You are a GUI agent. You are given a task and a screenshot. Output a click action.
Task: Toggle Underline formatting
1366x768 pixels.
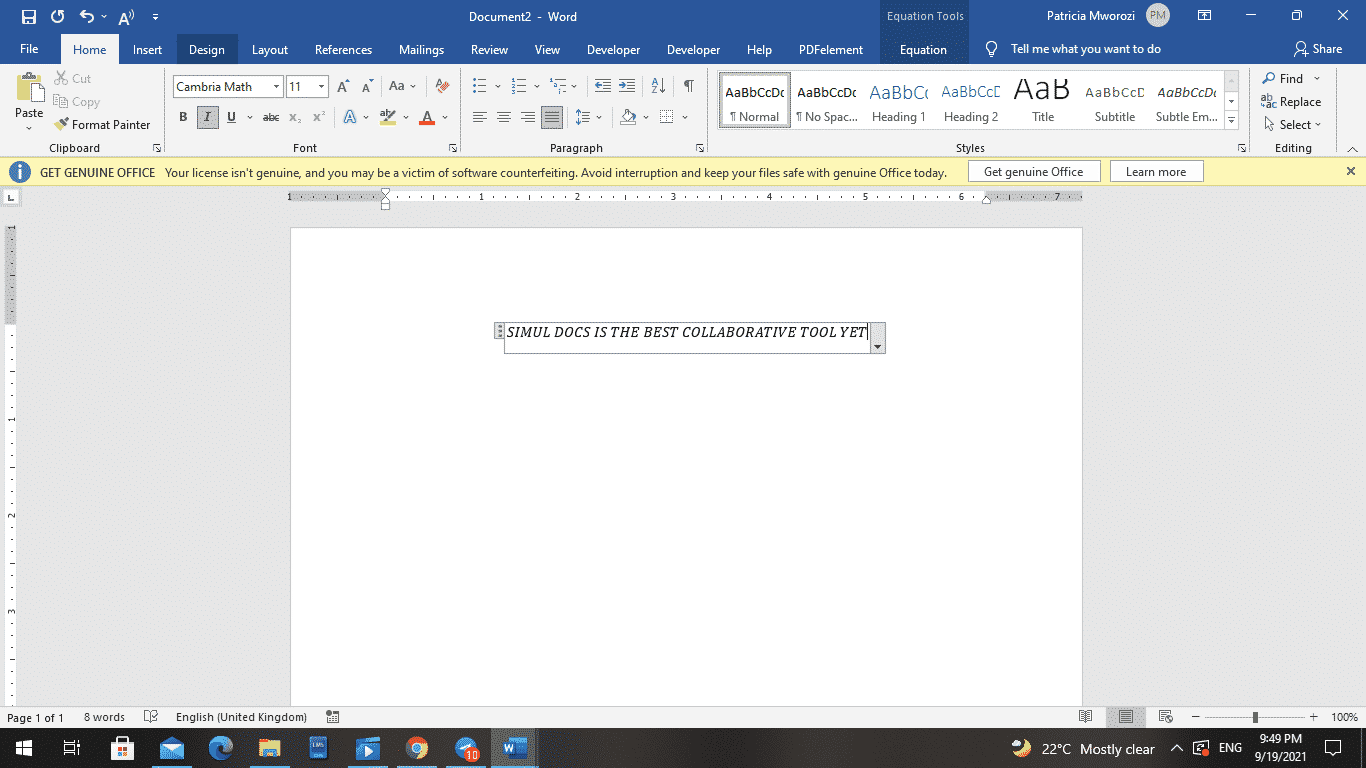tap(231, 117)
